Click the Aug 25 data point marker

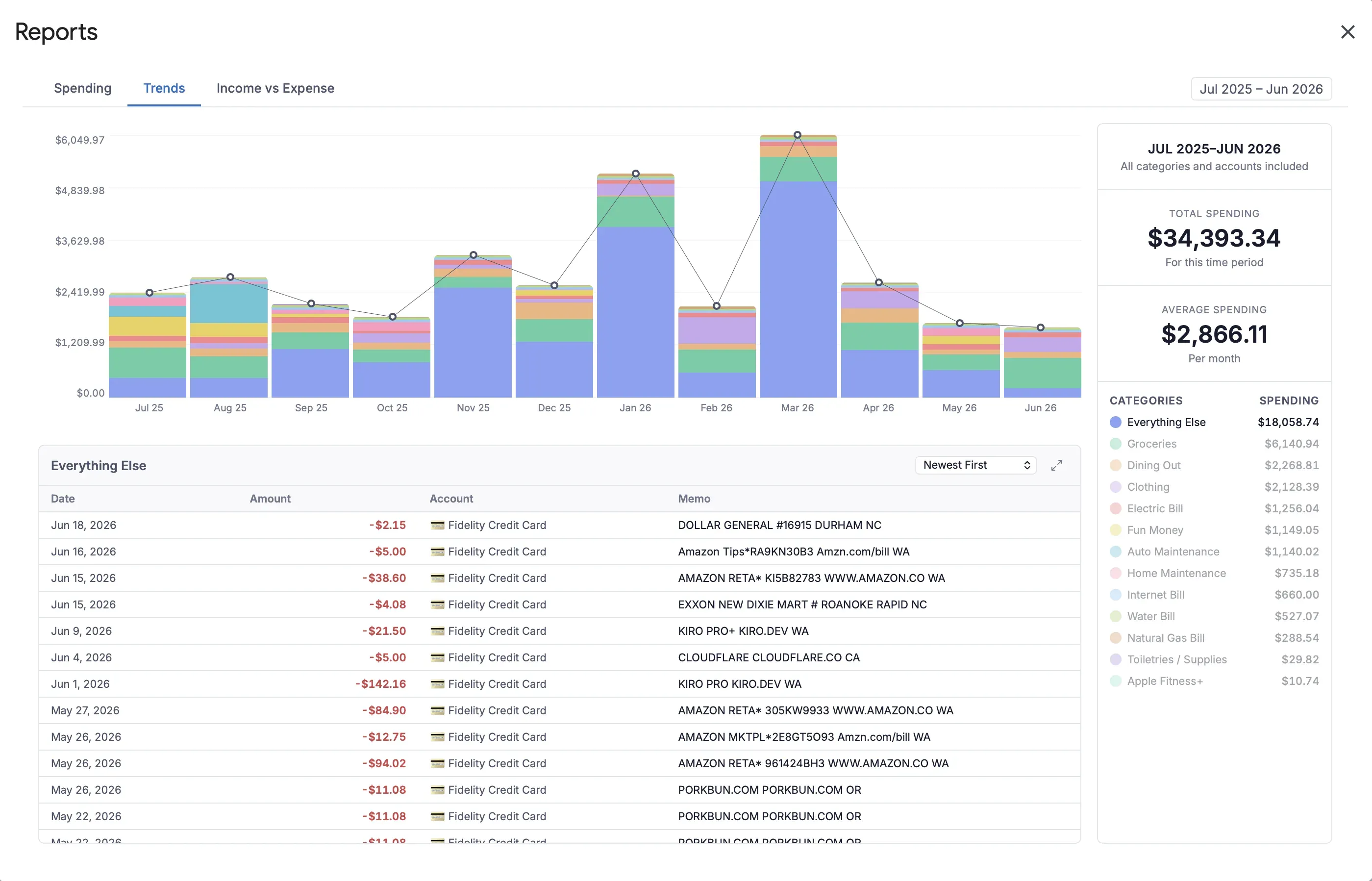(x=230, y=277)
